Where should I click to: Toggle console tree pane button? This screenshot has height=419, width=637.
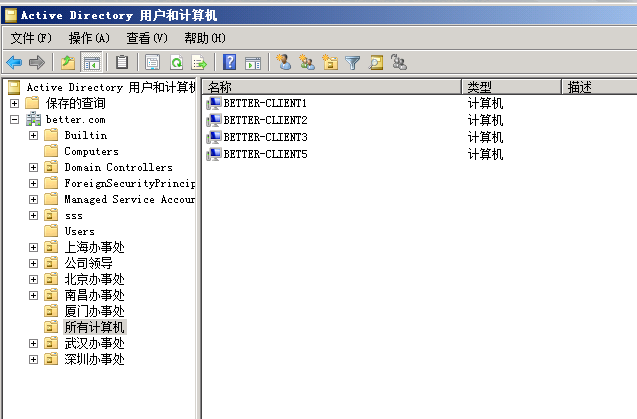coord(91,63)
